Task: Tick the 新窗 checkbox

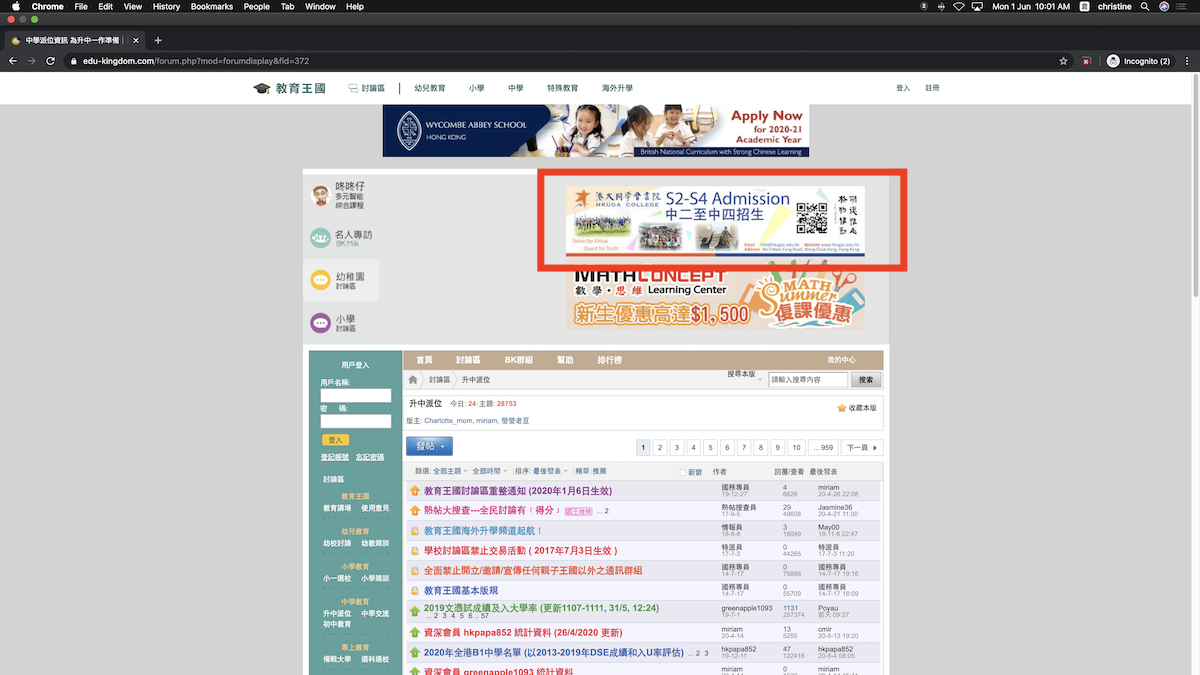Action: [683, 472]
